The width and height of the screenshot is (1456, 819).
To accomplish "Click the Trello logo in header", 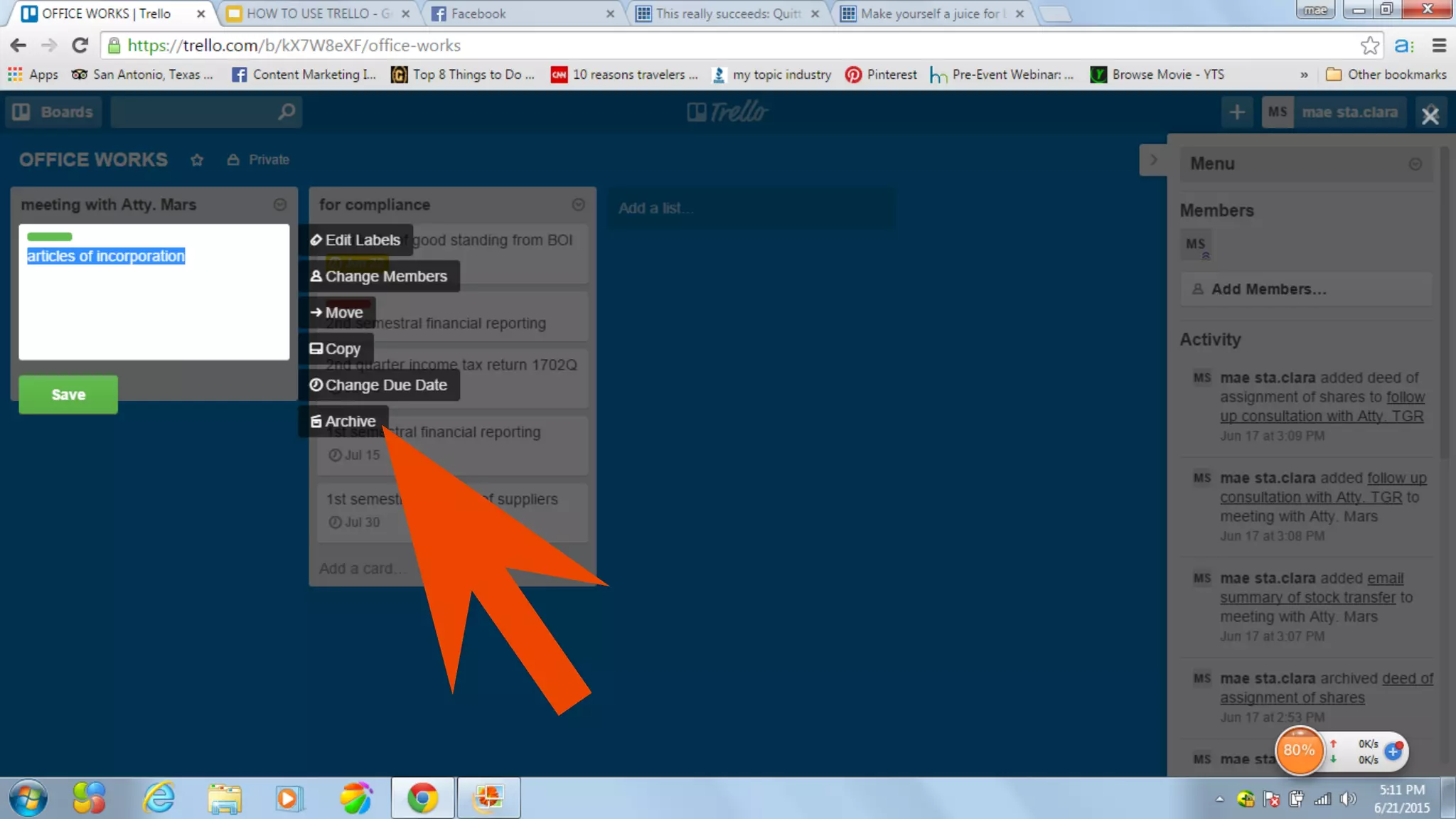I will (x=727, y=112).
